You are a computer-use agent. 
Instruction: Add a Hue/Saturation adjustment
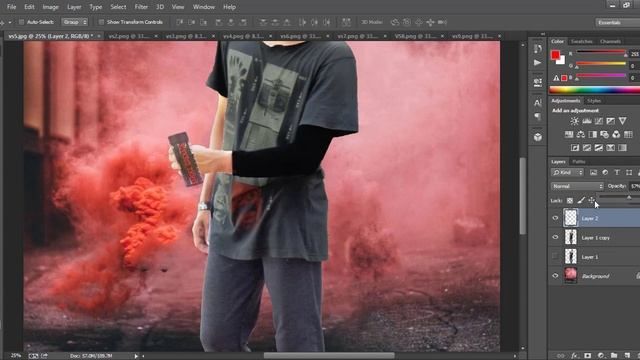(569, 134)
